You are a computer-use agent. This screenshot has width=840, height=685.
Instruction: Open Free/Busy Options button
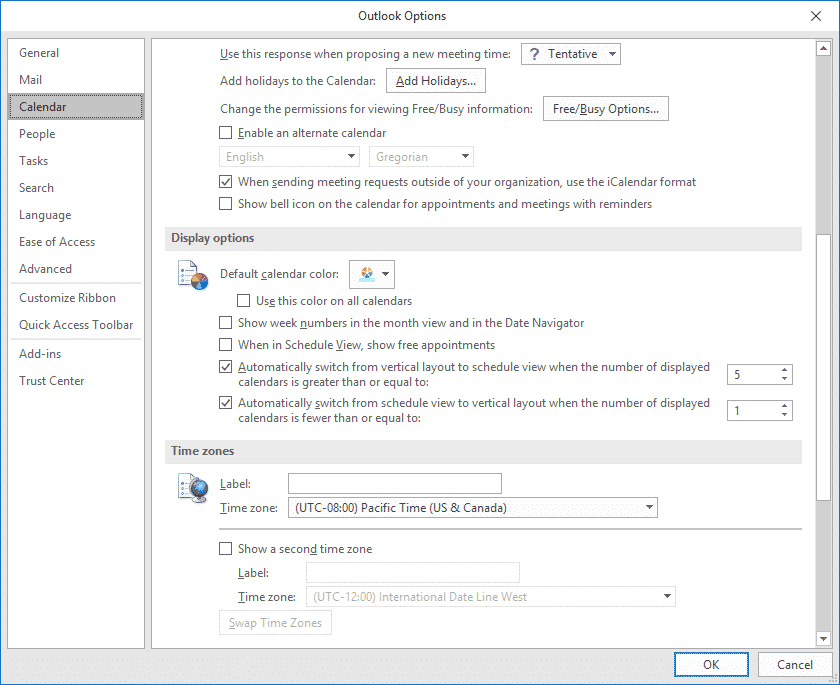click(x=605, y=109)
